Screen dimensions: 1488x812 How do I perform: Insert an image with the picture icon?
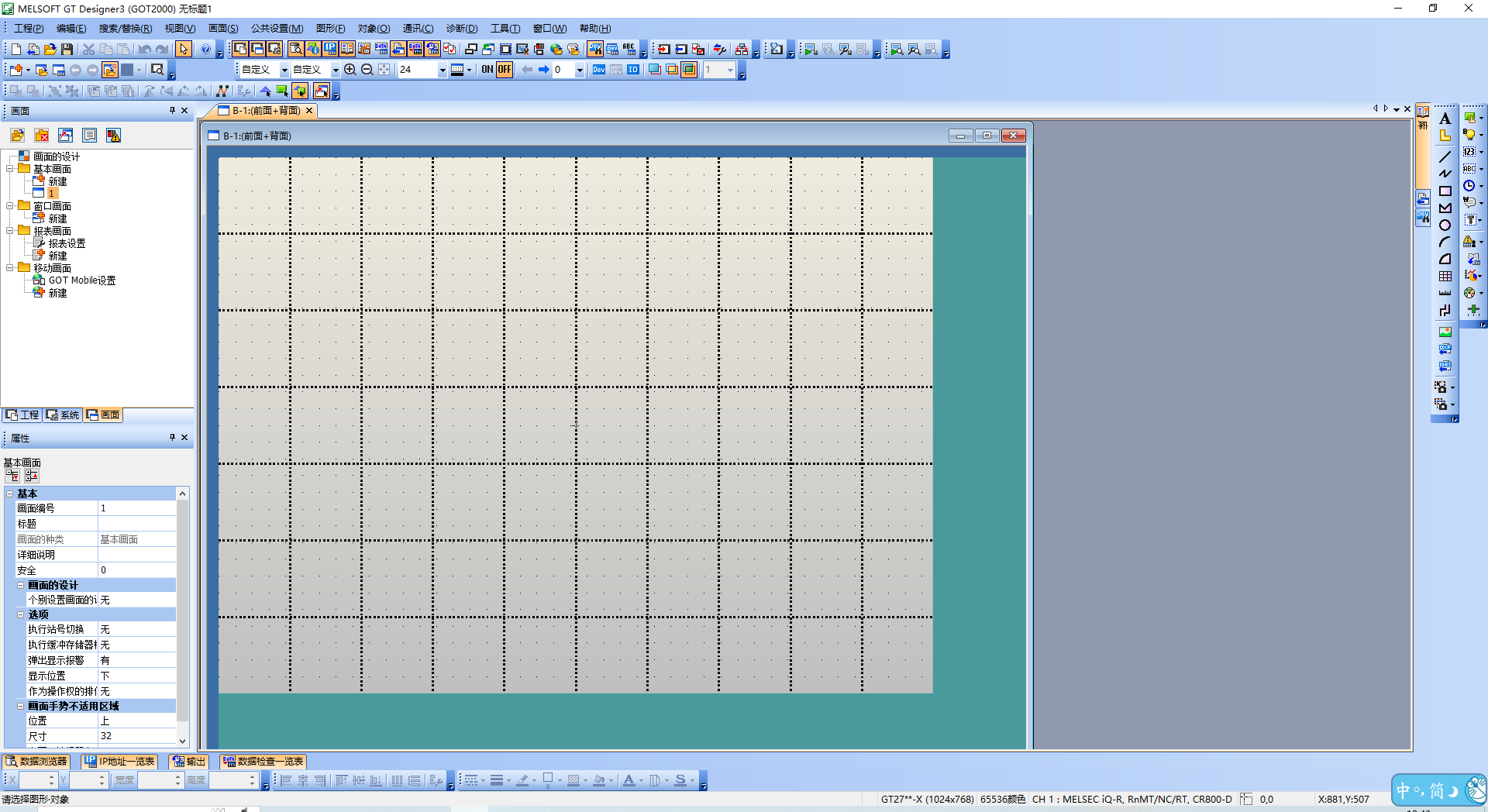[1445, 332]
